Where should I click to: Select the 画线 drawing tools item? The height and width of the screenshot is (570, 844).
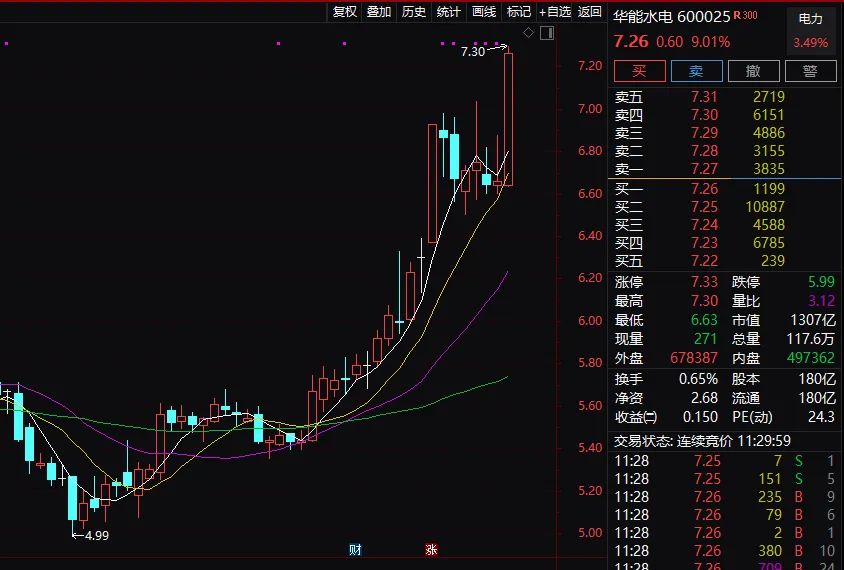point(484,12)
